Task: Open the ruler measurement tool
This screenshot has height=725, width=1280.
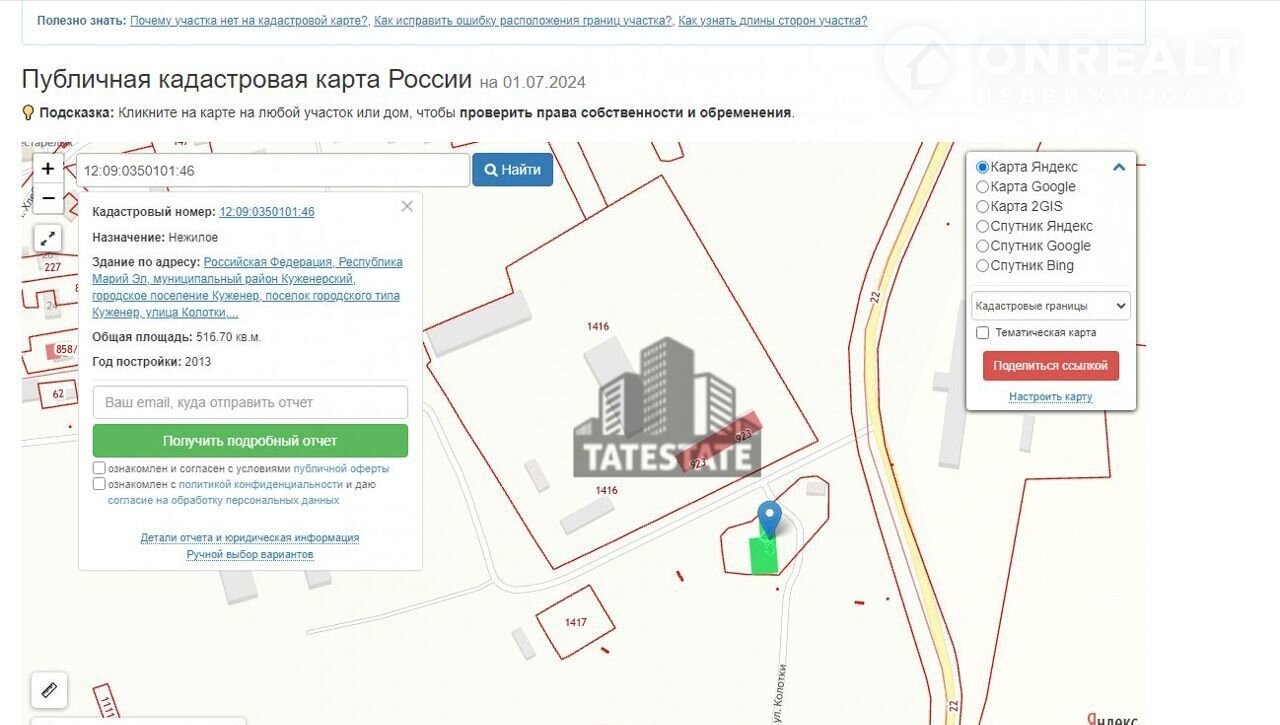Action: coord(49,689)
